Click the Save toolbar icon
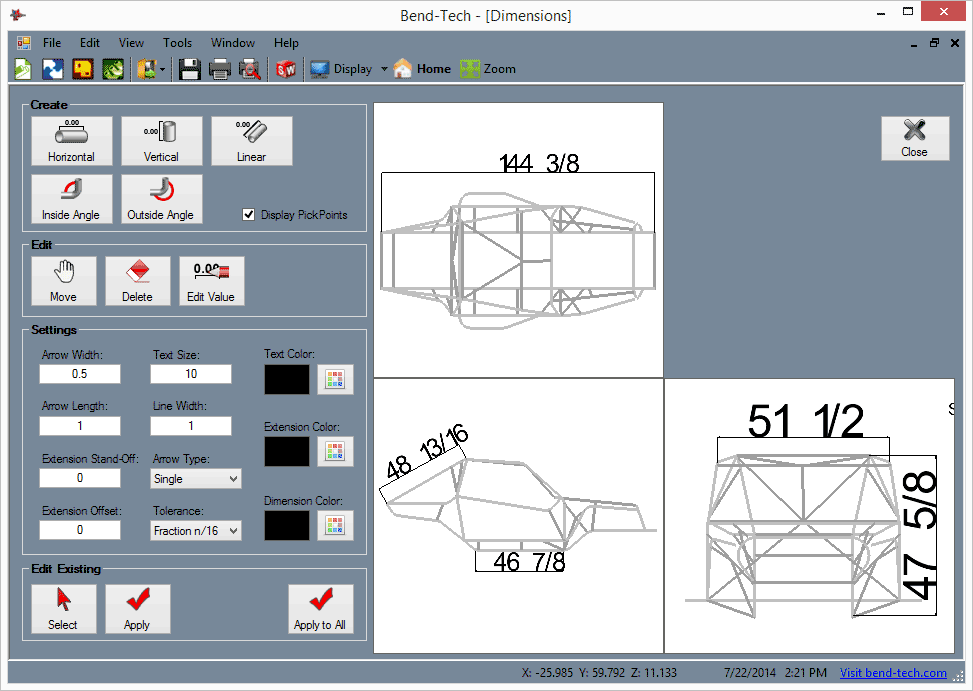 189,68
